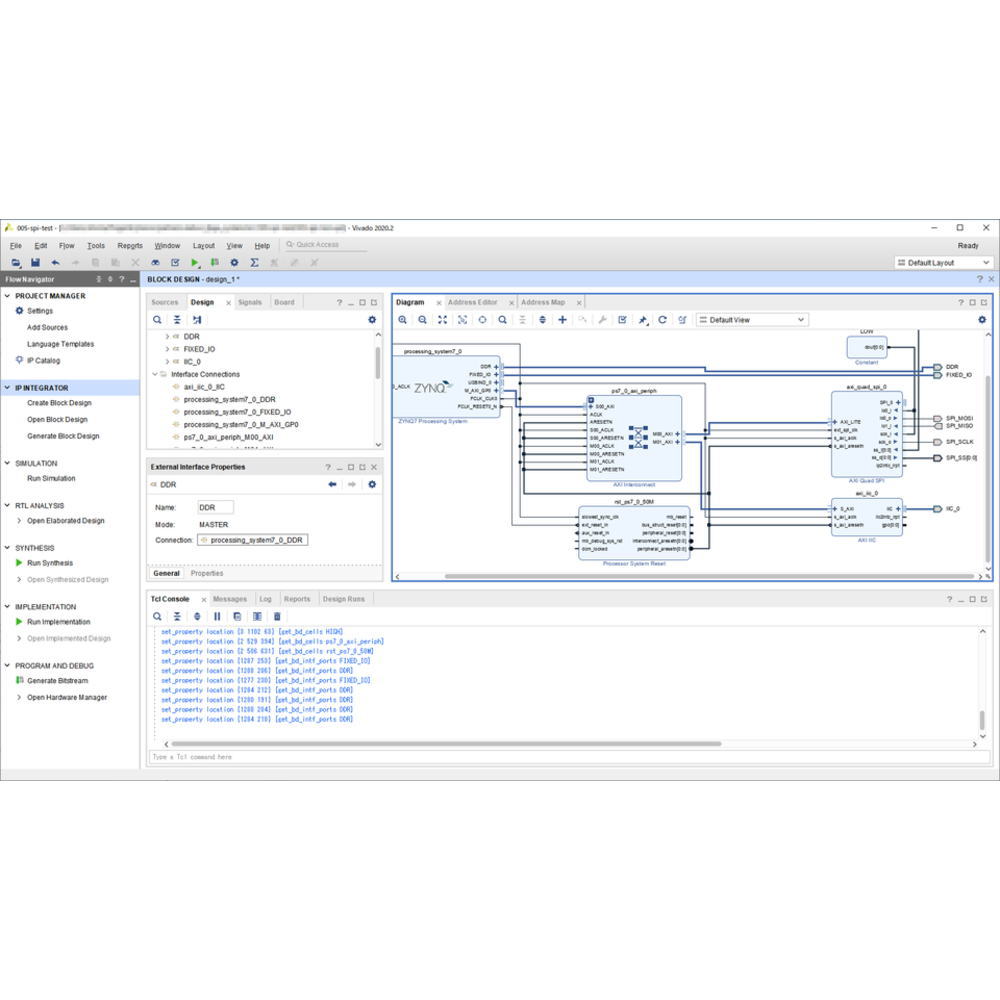Click the Undo arrow in main toolbar
This screenshot has width=1000, height=1000.
[x=55, y=263]
